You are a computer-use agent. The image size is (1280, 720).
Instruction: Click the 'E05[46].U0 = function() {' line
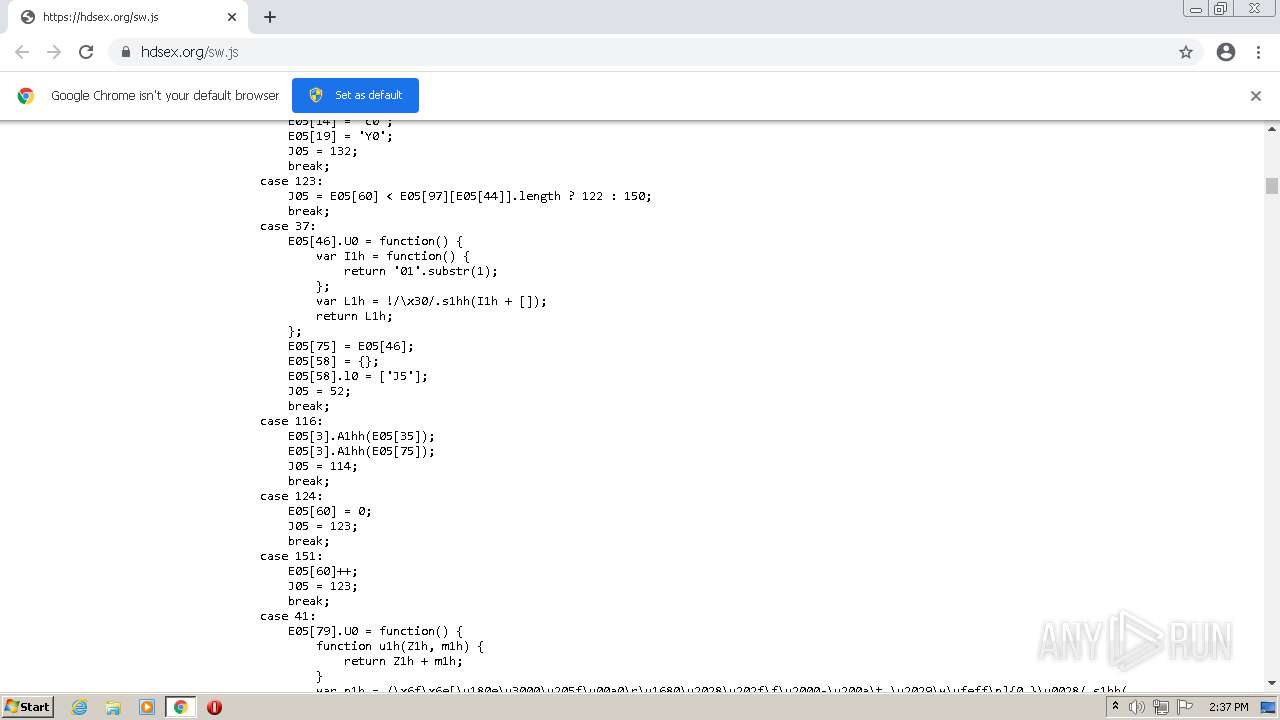(x=375, y=241)
